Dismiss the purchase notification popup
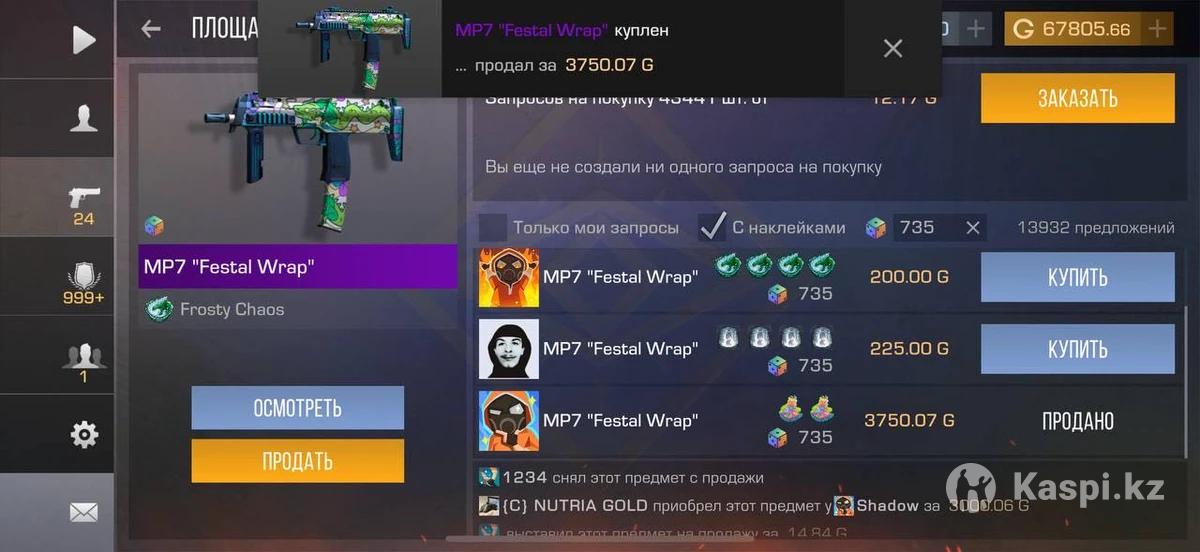This screenshot has width=1200, height=552. 893,48
